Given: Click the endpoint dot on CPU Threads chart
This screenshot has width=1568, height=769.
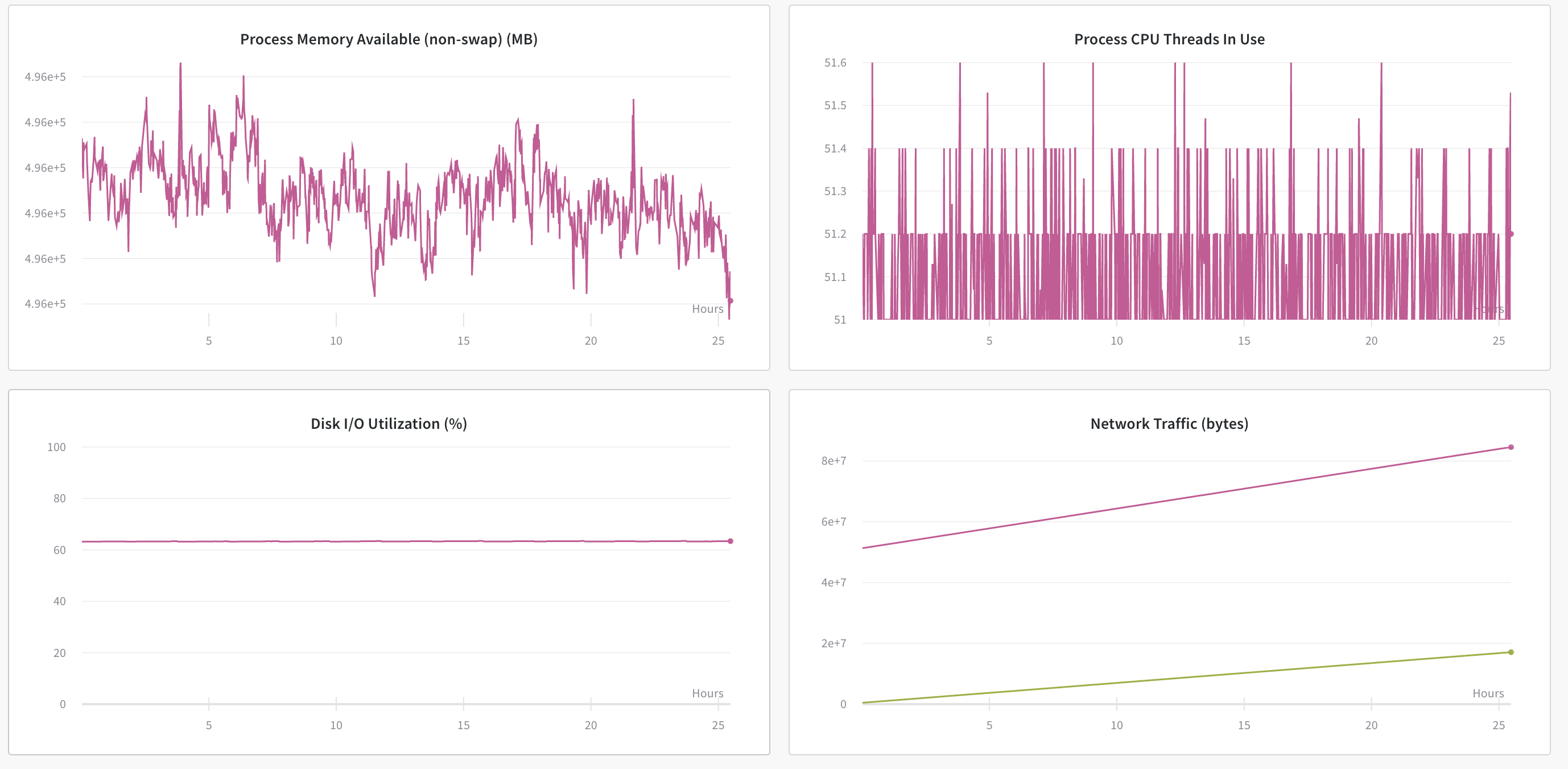Looking at the screenshot, I should (1511, 234).
